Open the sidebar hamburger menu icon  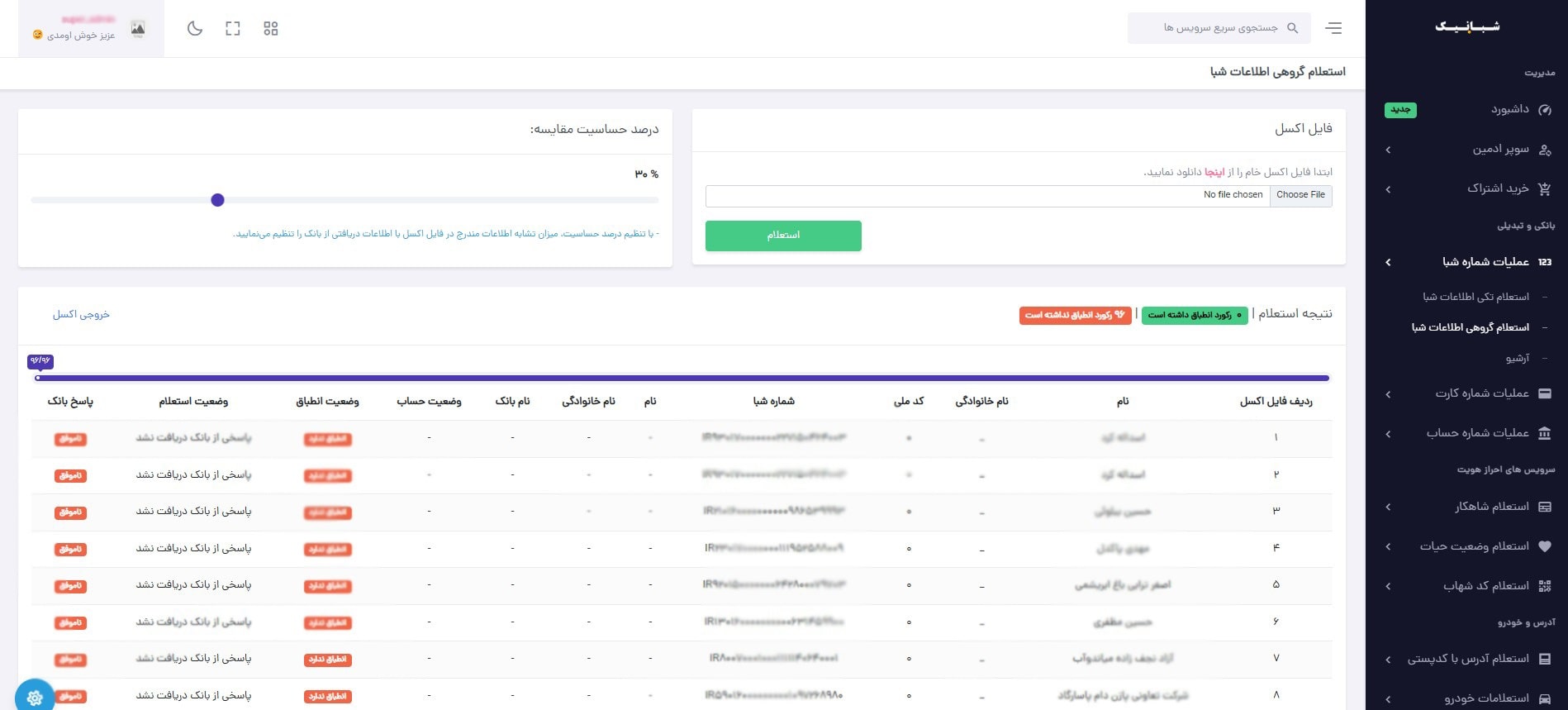point(1333,28)
